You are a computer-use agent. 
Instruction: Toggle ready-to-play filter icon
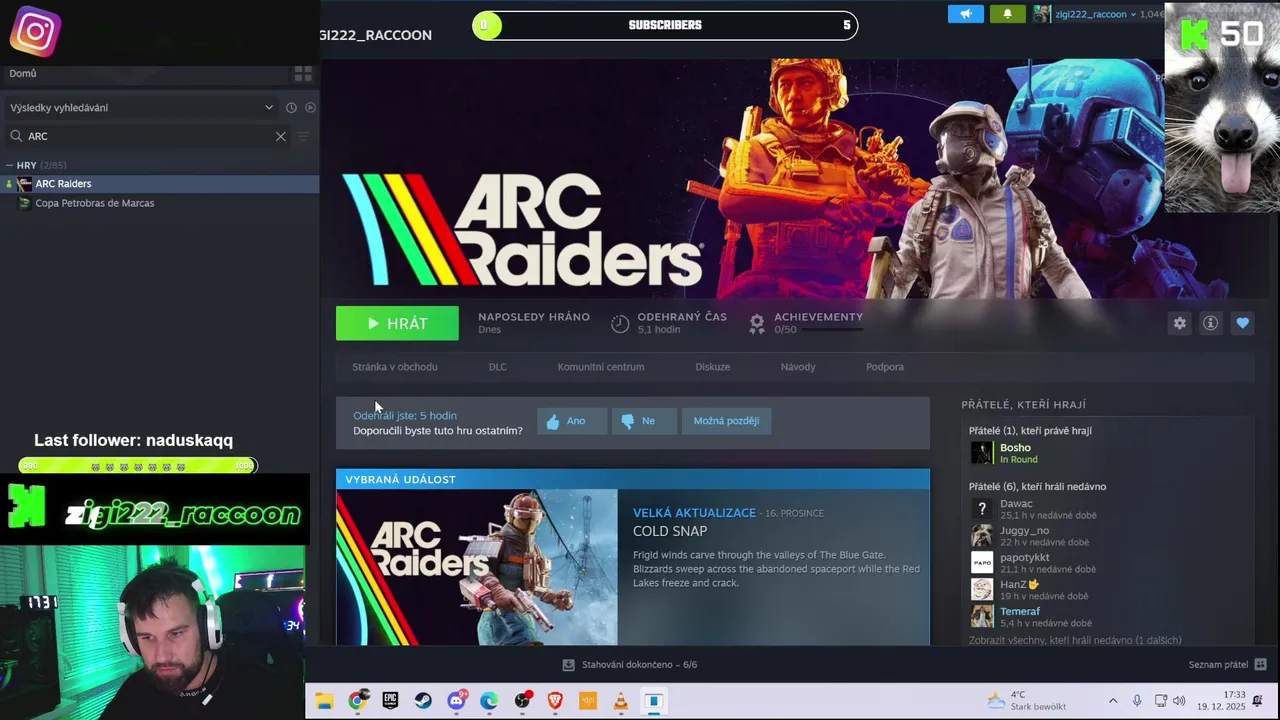point(310,108)
